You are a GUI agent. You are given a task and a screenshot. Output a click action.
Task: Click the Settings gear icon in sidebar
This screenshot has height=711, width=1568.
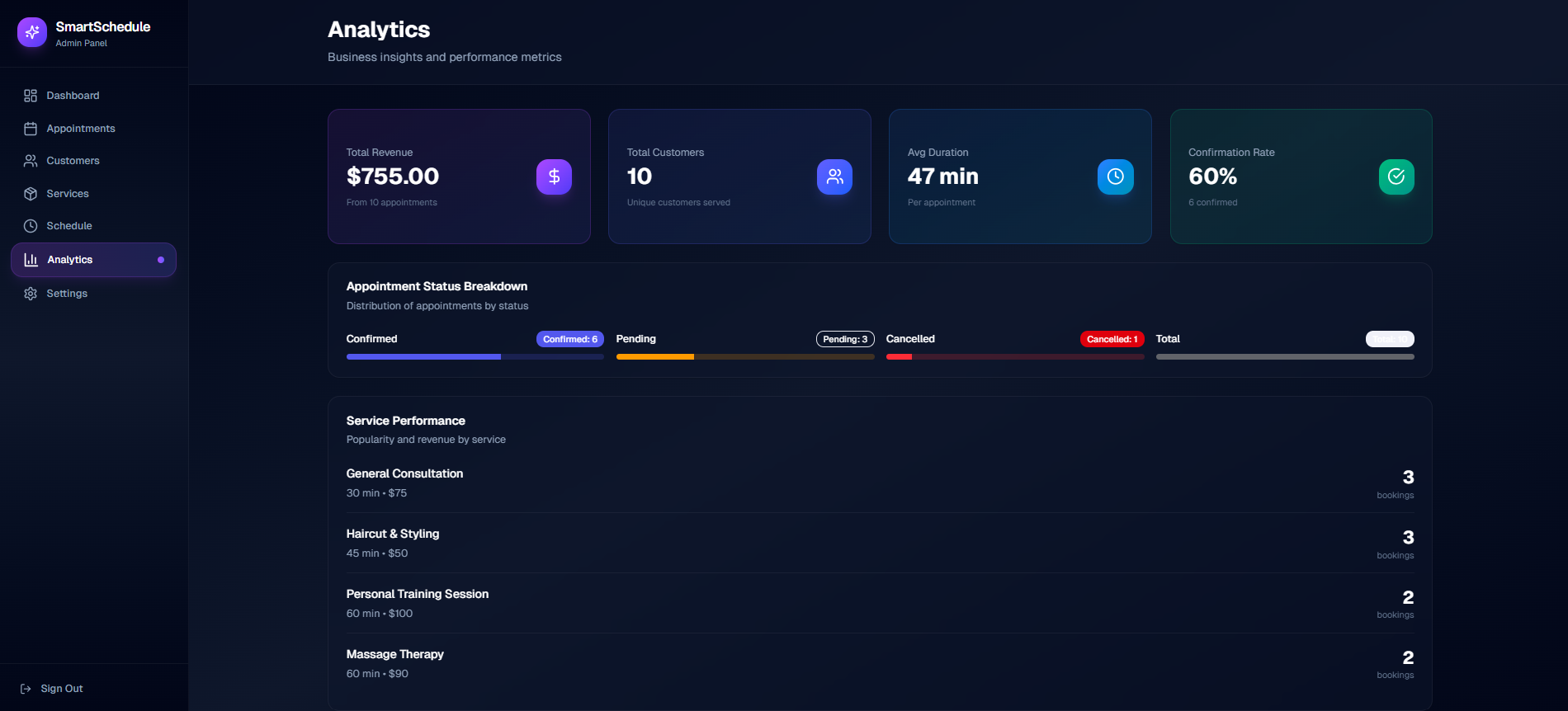[x=31, y=294]
